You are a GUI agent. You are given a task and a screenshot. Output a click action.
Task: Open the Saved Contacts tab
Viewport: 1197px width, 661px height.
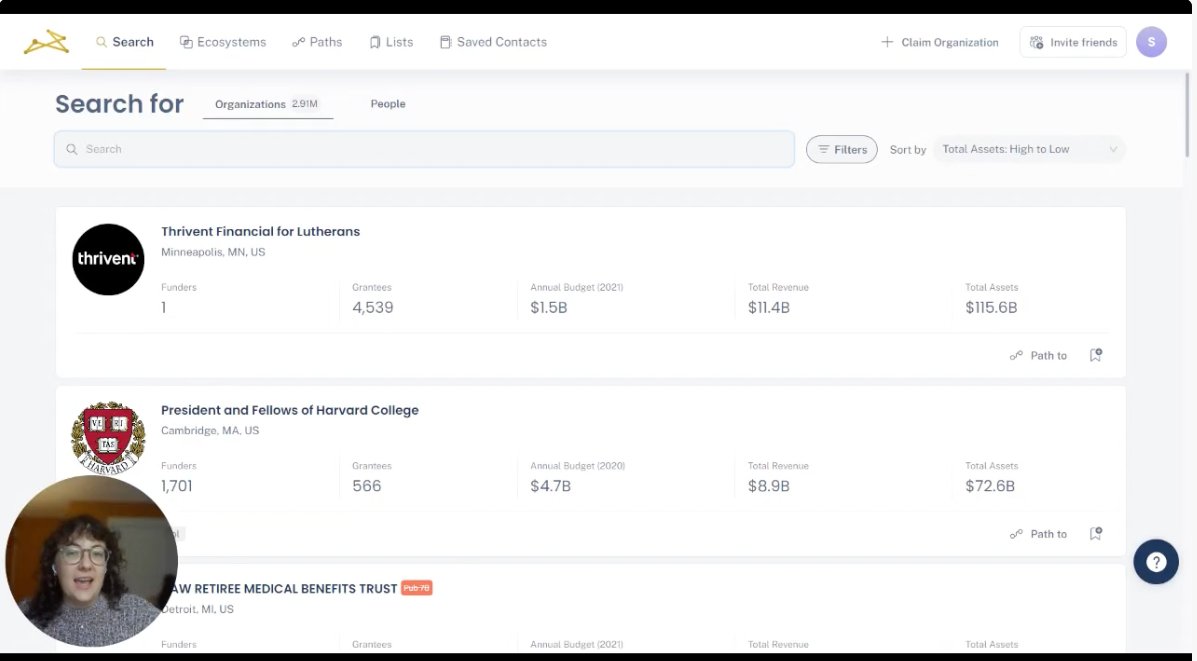493,42
